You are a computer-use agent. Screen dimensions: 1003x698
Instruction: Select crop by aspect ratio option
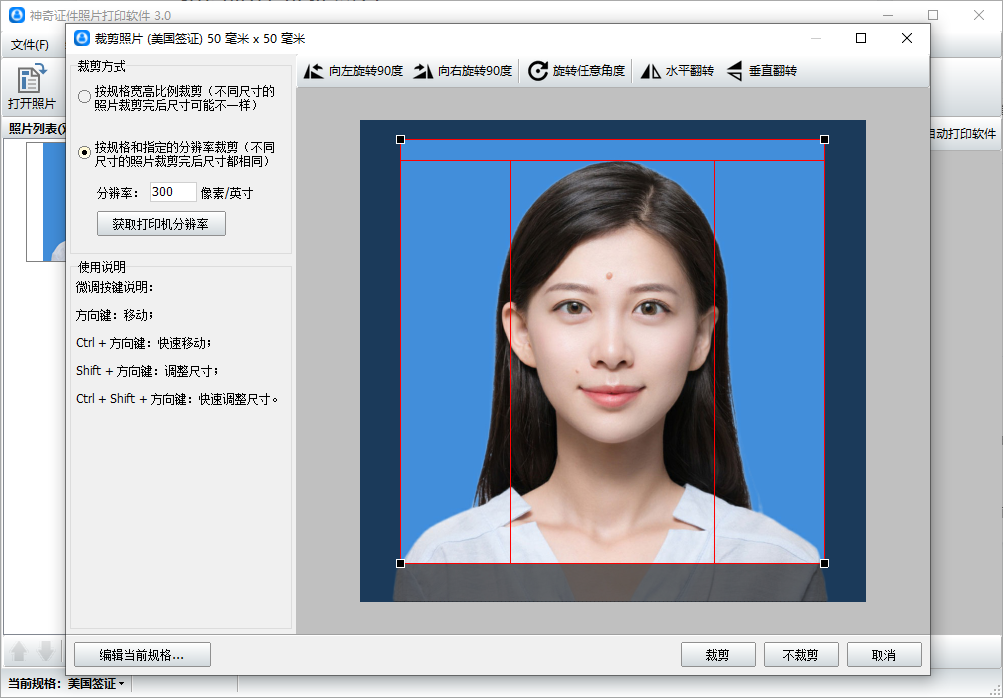(85, 97)
